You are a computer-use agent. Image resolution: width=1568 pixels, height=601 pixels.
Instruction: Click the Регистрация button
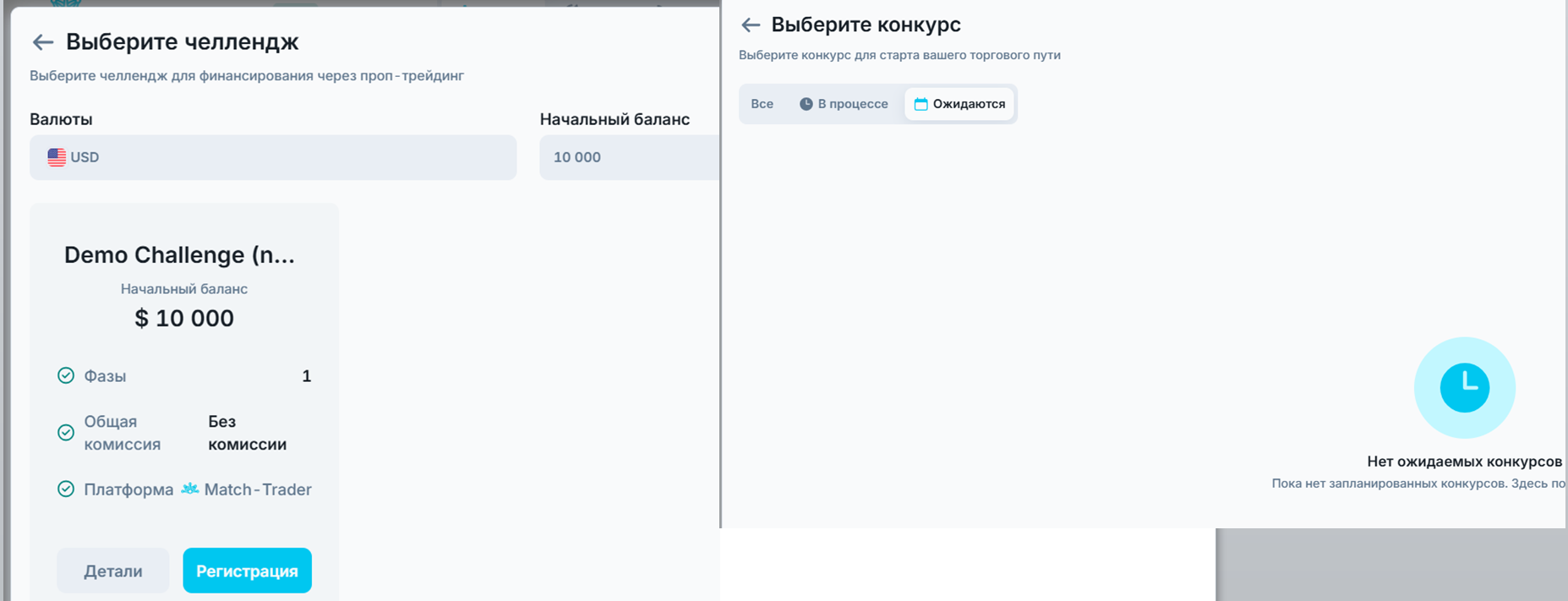click(x=247, y=571)
